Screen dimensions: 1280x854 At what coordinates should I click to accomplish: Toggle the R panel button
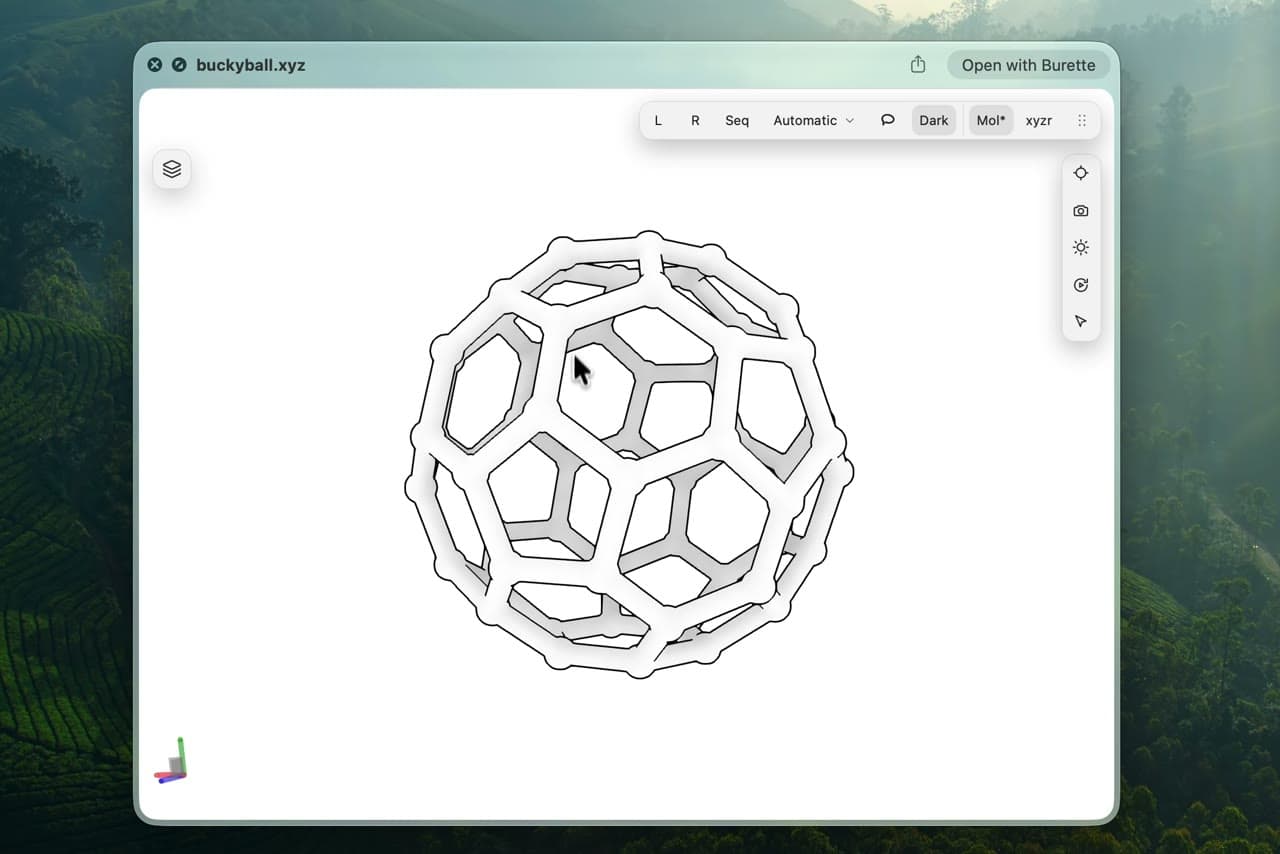695,120
